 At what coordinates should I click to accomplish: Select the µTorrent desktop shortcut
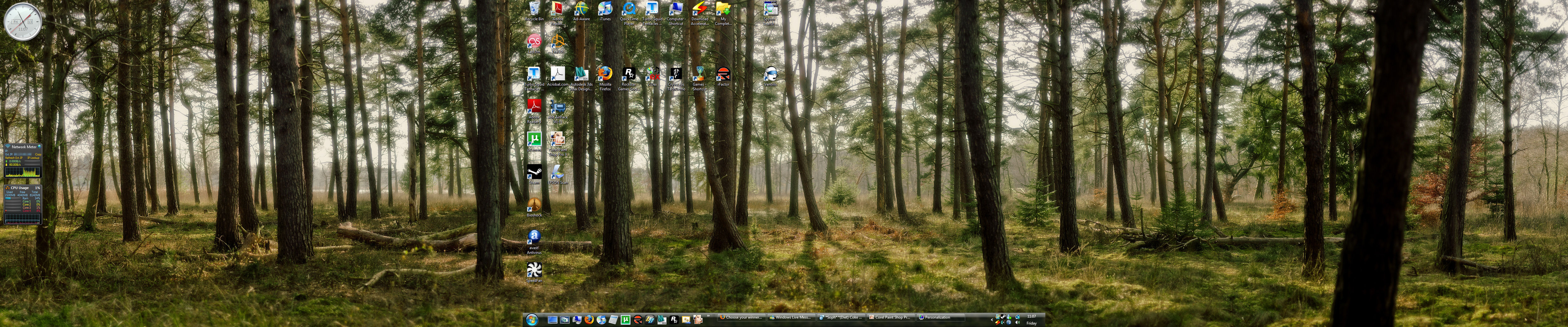pos(534,142)
